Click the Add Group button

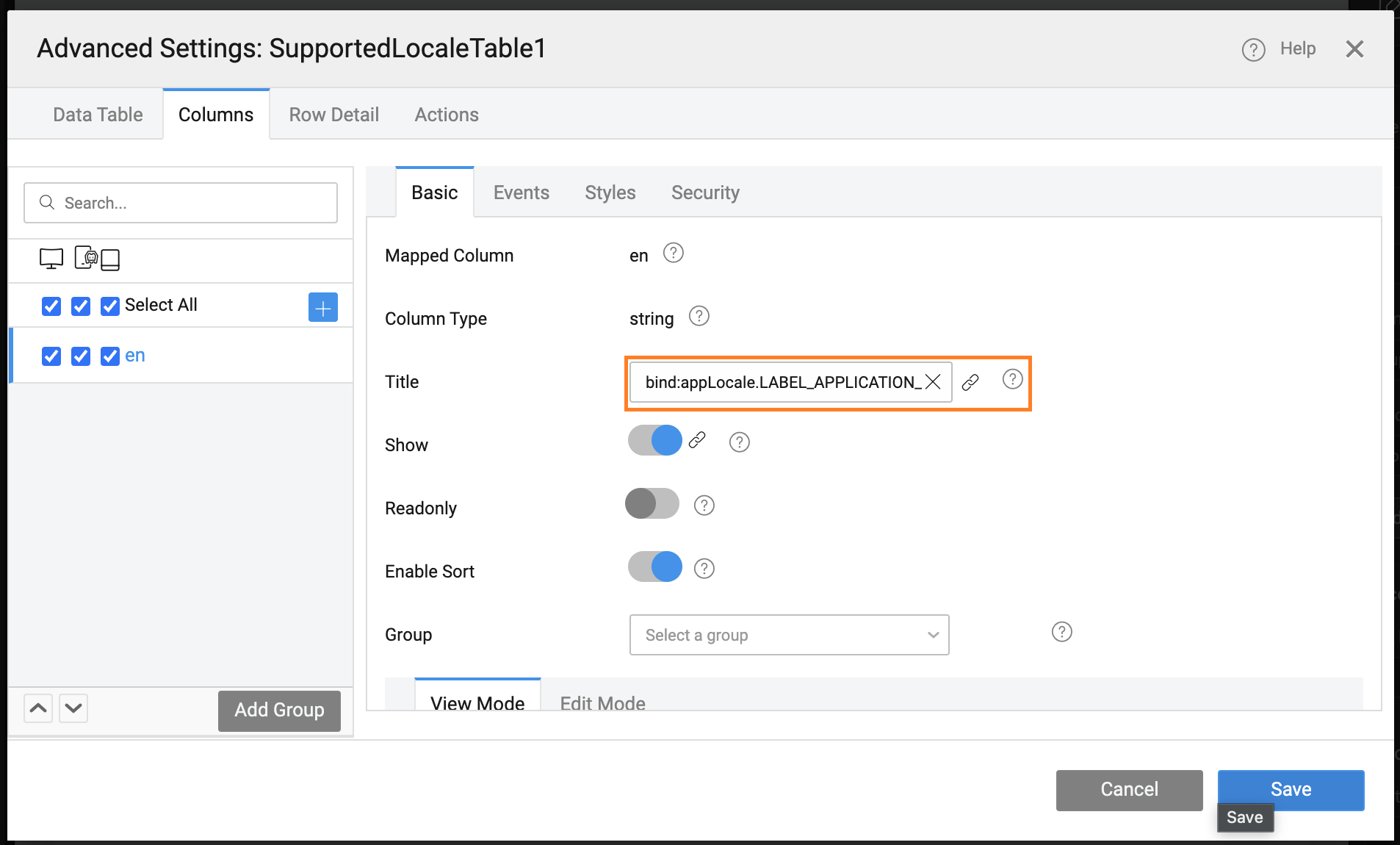pos(279,710)
